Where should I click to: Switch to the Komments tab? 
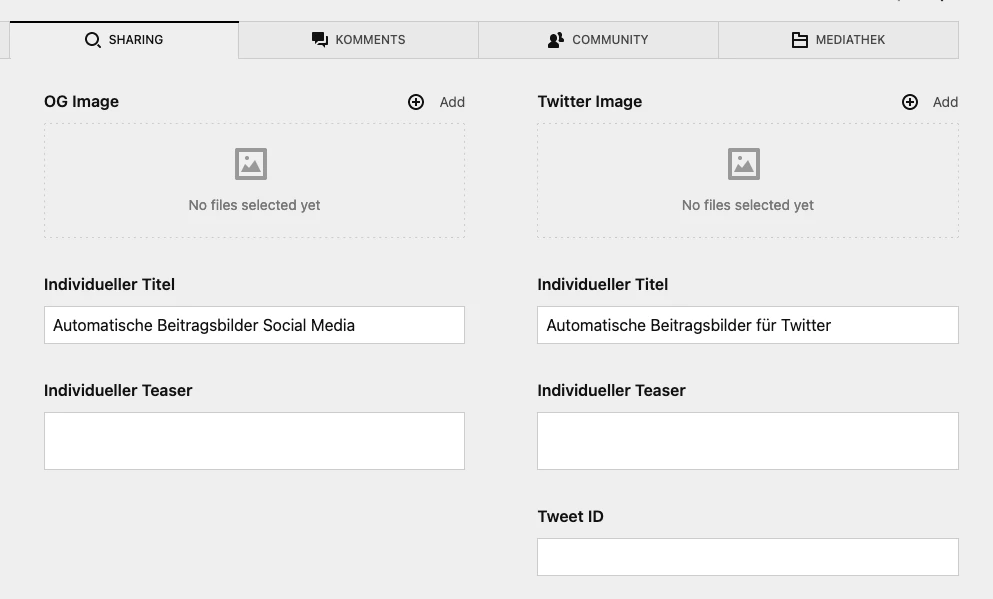(x=358, y=40)
